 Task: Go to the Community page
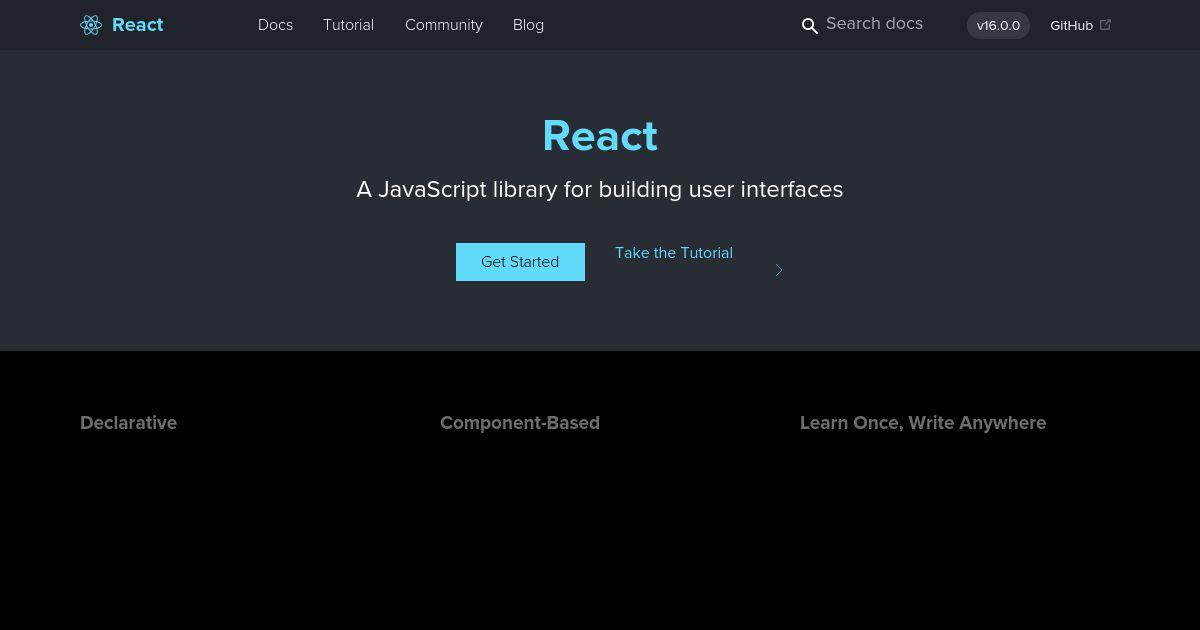[444, 25]
